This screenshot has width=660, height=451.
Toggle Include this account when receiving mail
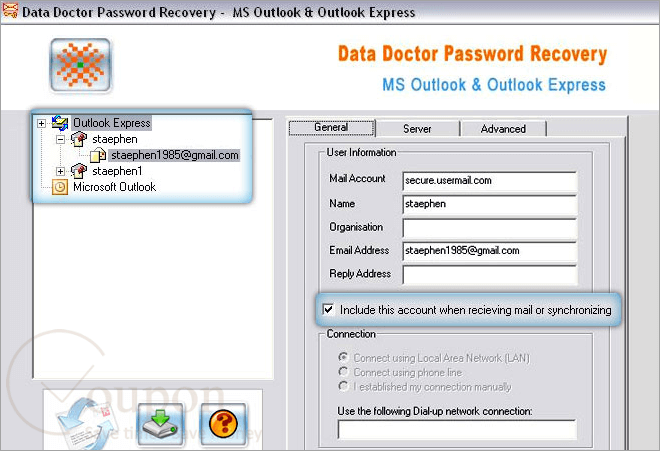point(328,310)
